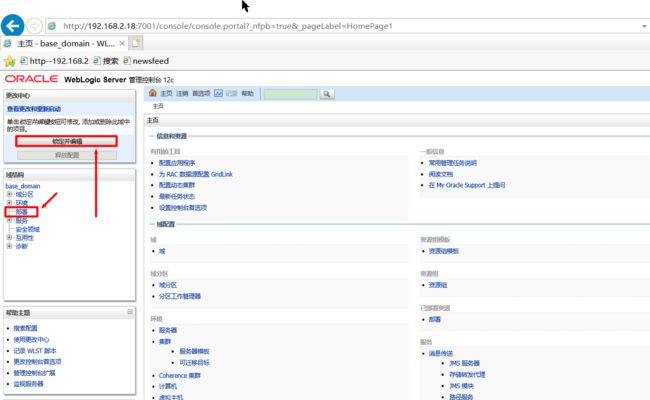Go back with the browser back arrow

pos(12,26)
